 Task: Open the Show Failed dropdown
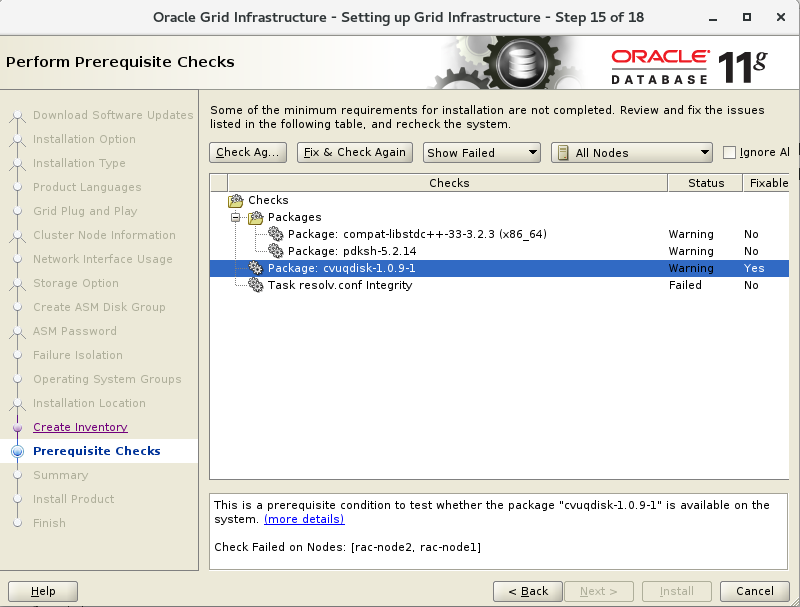pyautogui.click(x=481, y=153)
